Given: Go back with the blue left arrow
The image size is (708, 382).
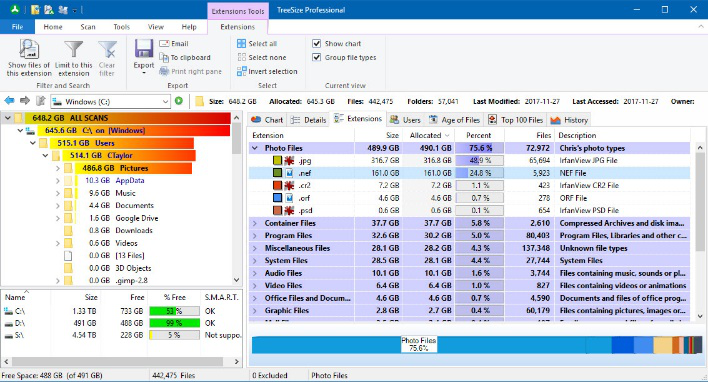Looking at the screenshot, I should click(9, 101).
